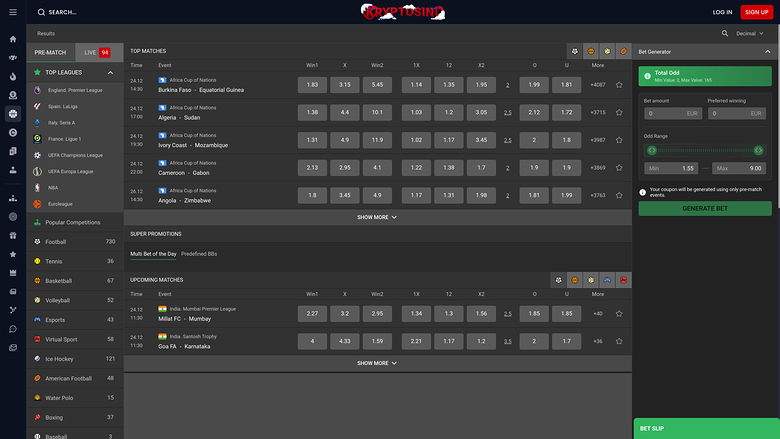Viewport: 780px width, 439px height.
Task: Click the info icon beside the coupon notice
Action: pos(642,192)
